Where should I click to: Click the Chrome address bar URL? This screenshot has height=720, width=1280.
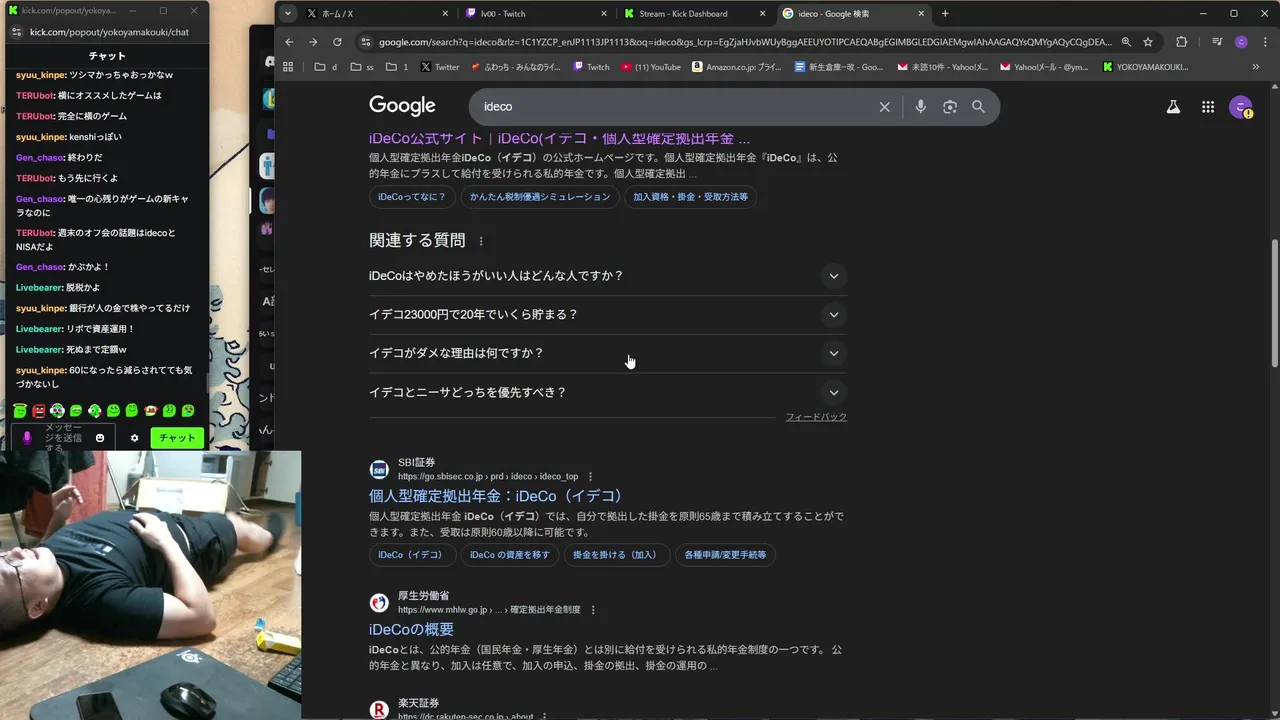coord(745,42)
